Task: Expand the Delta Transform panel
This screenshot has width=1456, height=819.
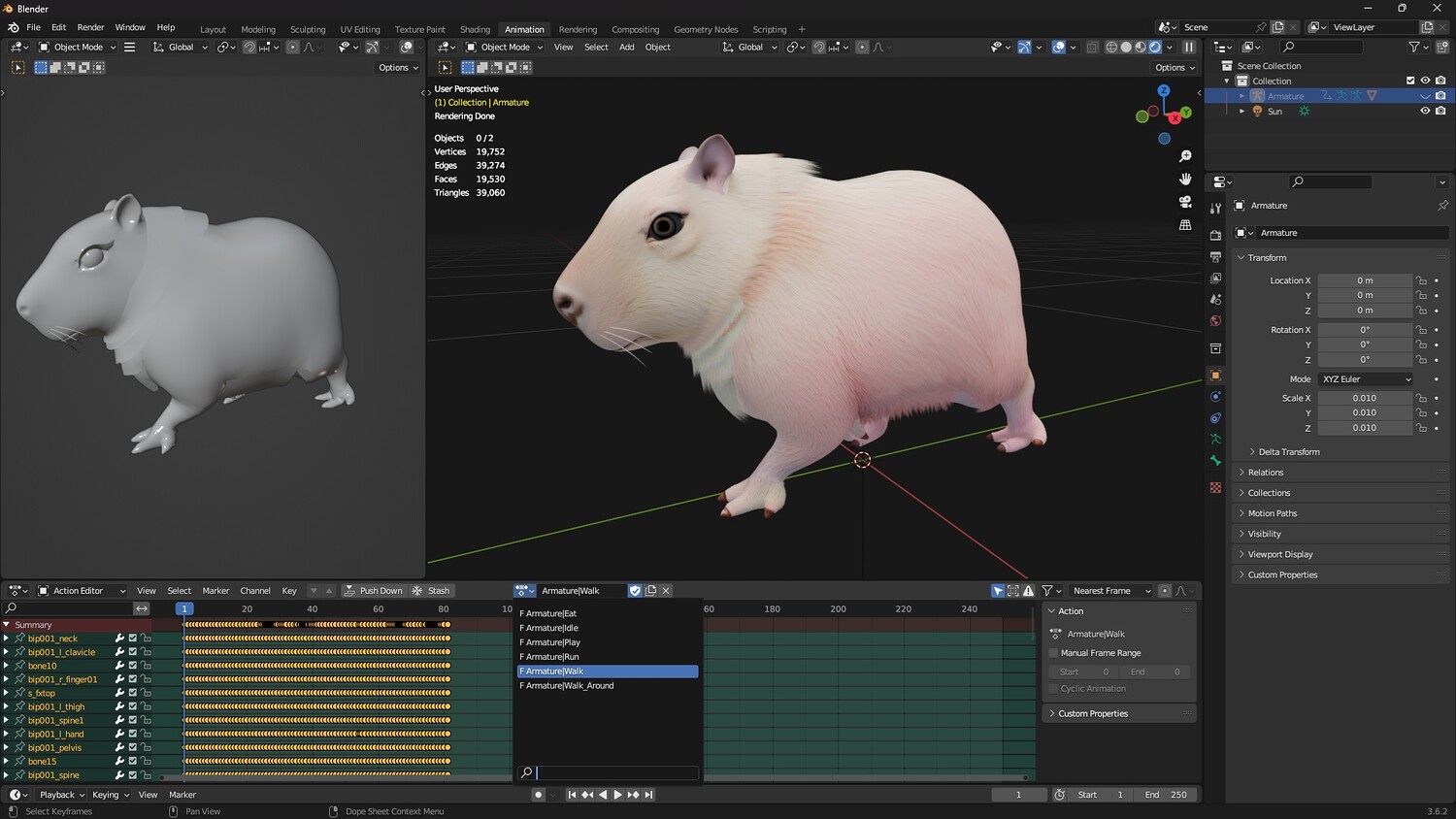Action: 1288,452
